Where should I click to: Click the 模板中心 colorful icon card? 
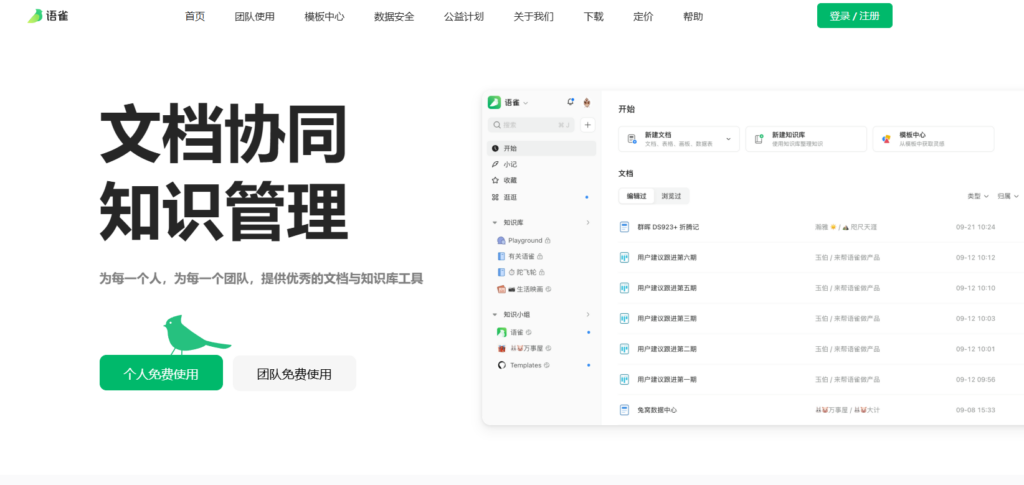(886, 139)
